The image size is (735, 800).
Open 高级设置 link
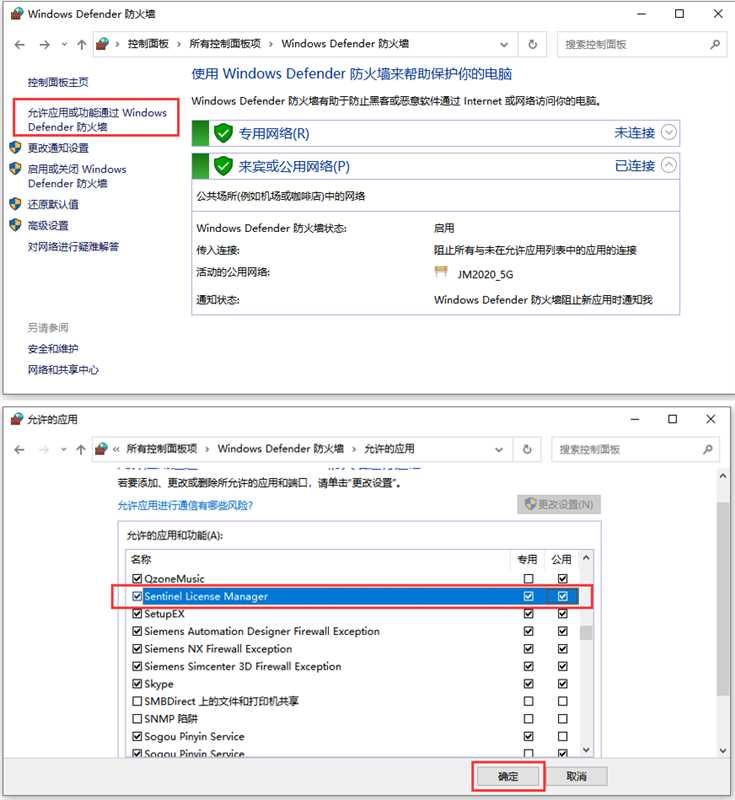point(48,226)
